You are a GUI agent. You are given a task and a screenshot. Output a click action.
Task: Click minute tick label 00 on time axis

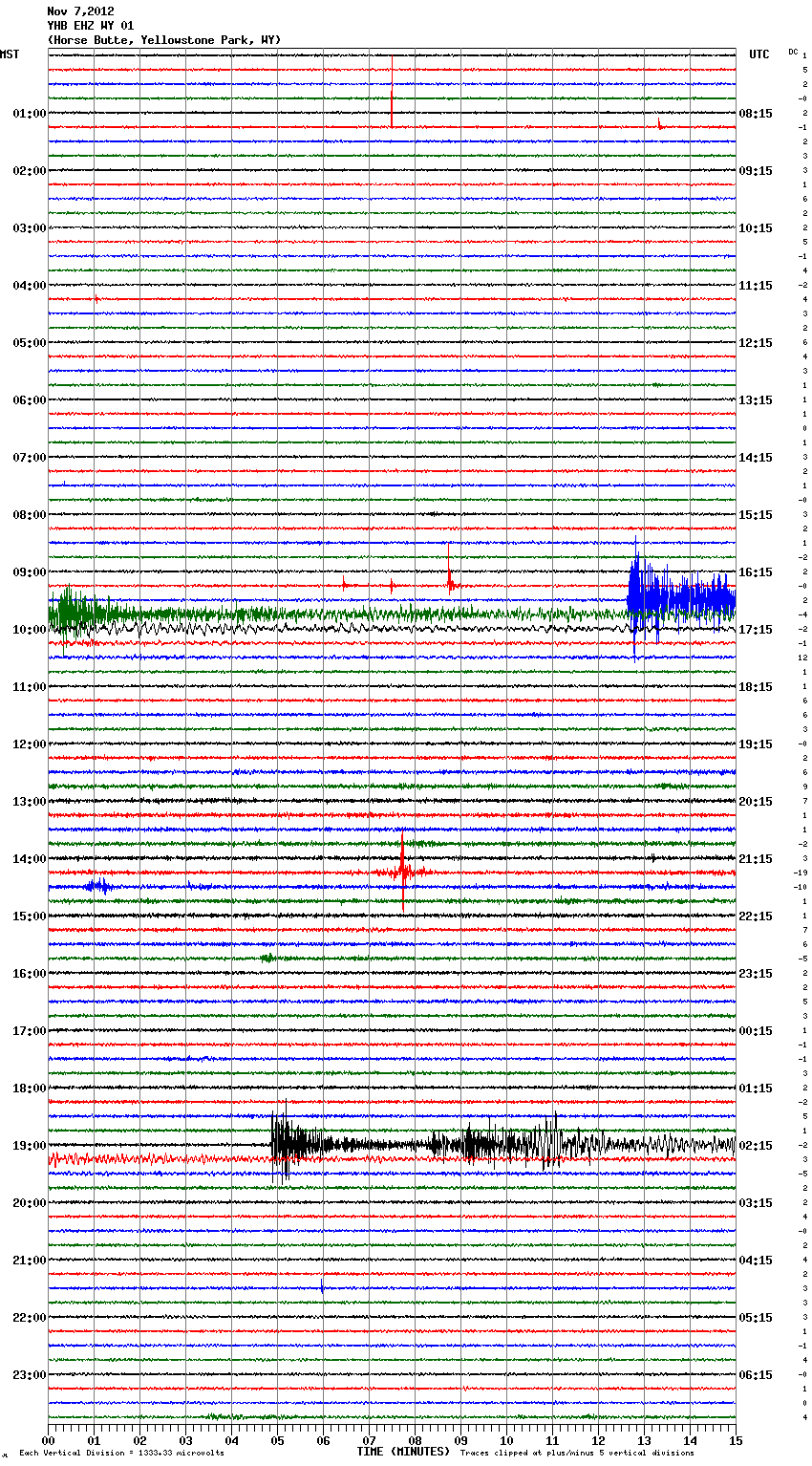pyautogui.click(x=48, y=1441)
